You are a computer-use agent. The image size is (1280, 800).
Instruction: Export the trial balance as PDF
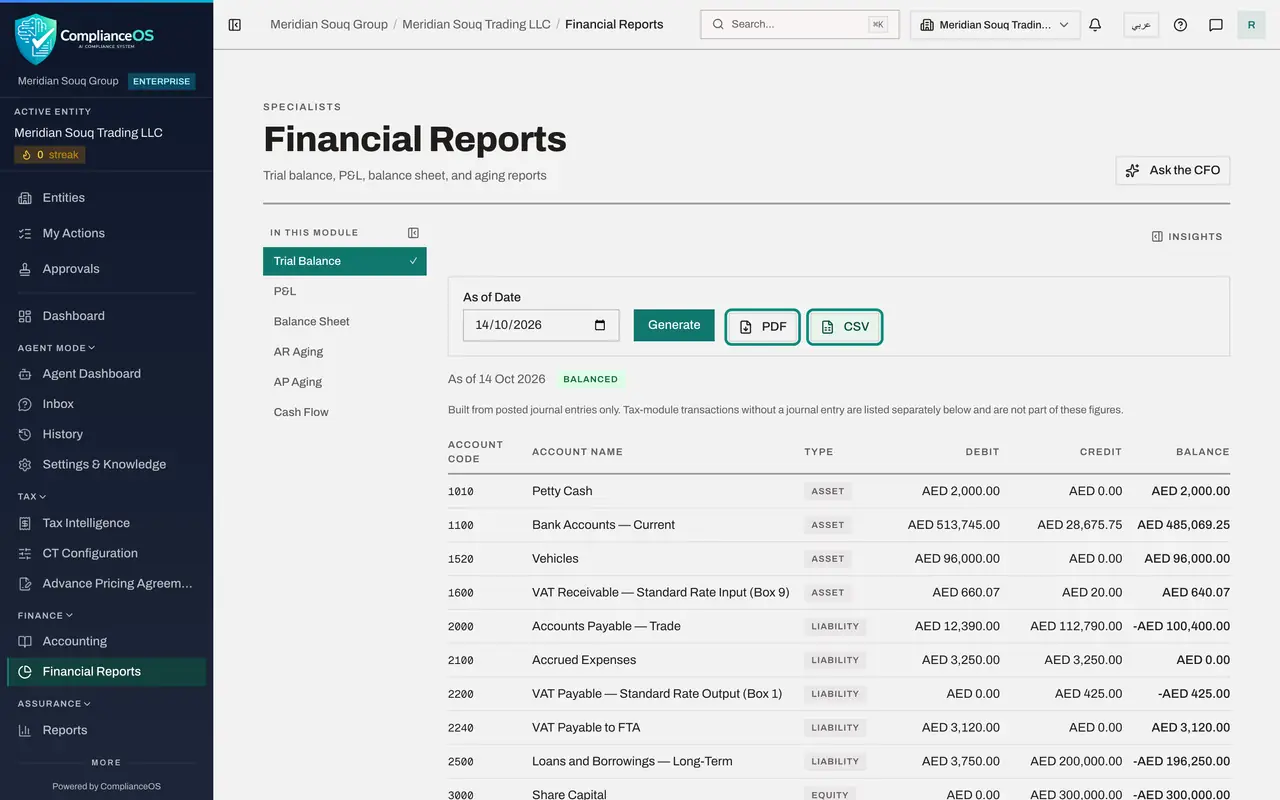762,326
